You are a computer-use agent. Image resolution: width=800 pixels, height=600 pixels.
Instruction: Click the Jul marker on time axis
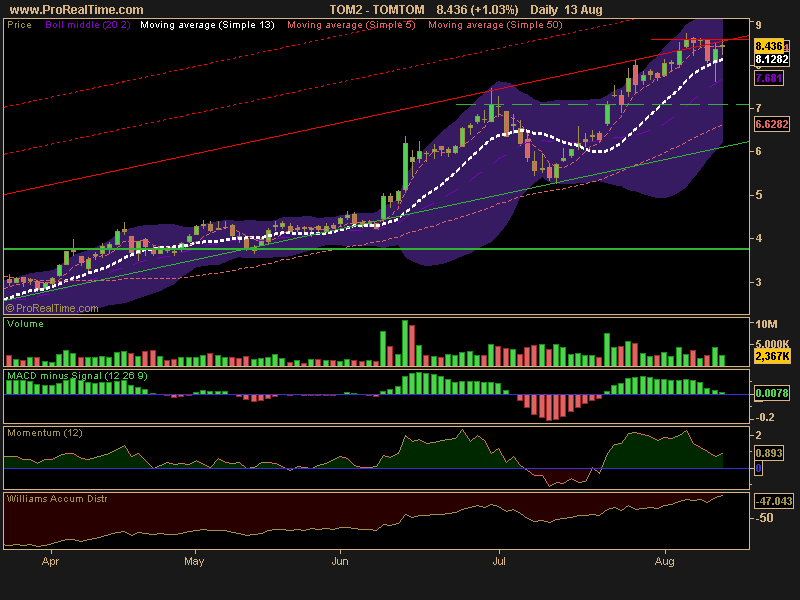click(x=499, y=561)
